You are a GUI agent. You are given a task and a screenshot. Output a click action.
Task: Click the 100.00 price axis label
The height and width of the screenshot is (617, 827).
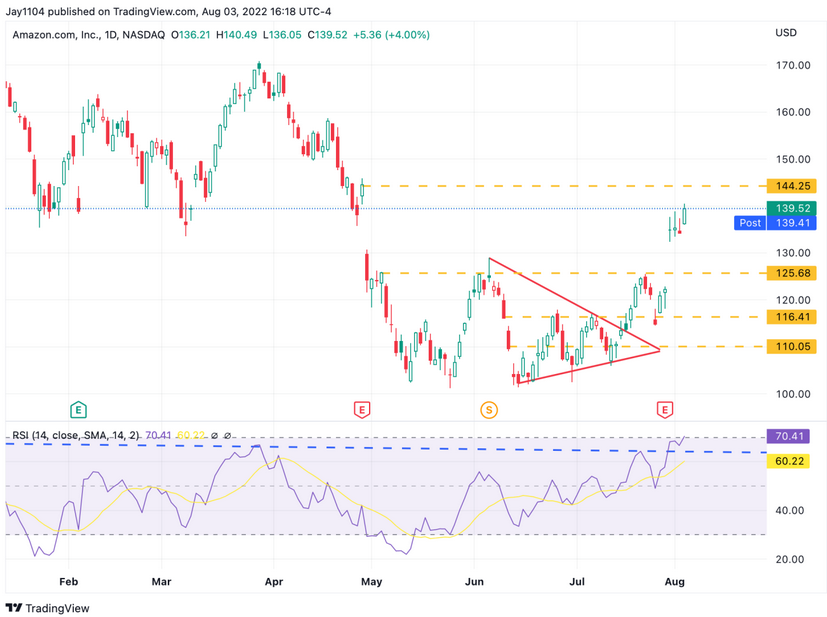click(x=793, y=394)
